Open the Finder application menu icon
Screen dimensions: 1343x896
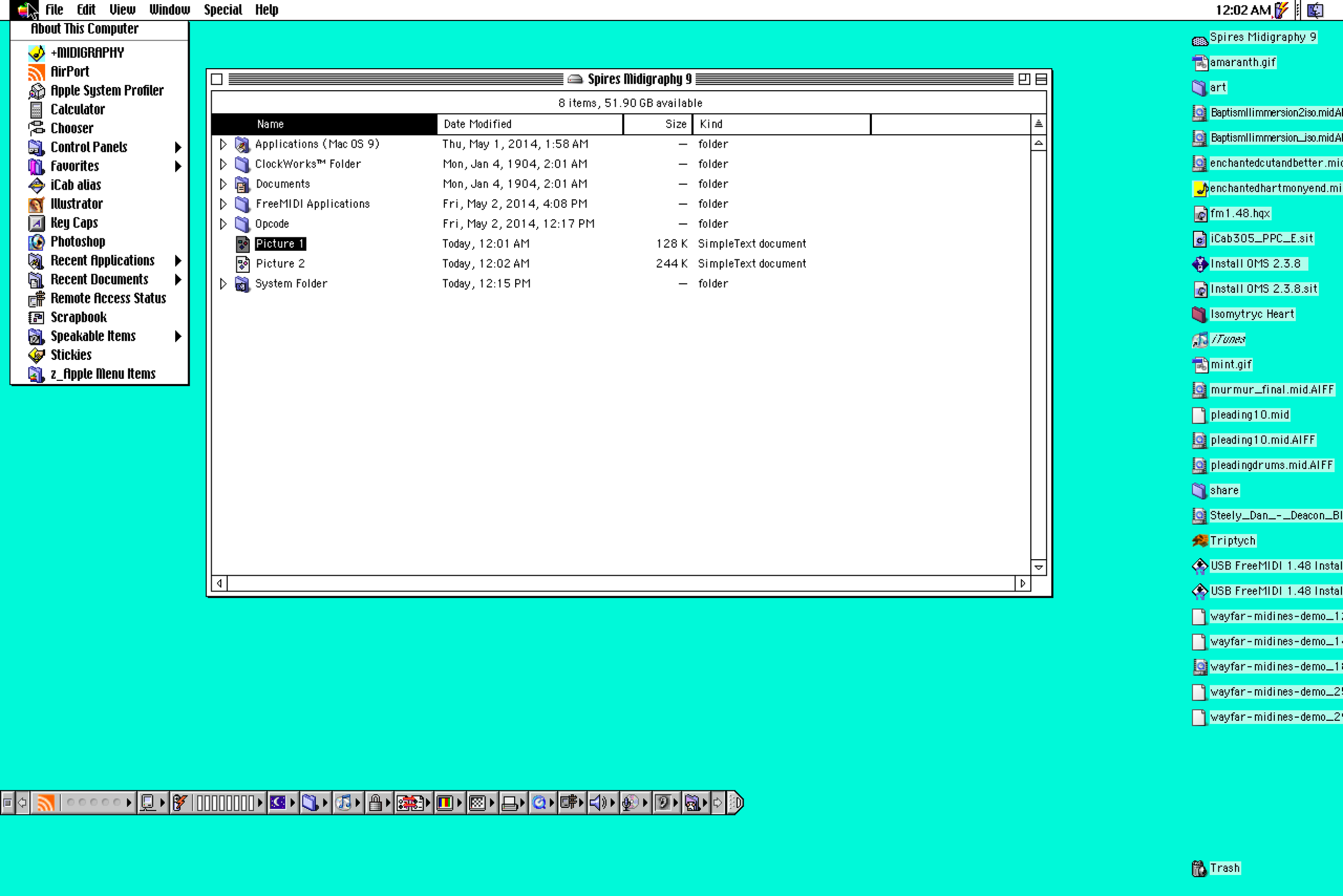click(1315, 10)
